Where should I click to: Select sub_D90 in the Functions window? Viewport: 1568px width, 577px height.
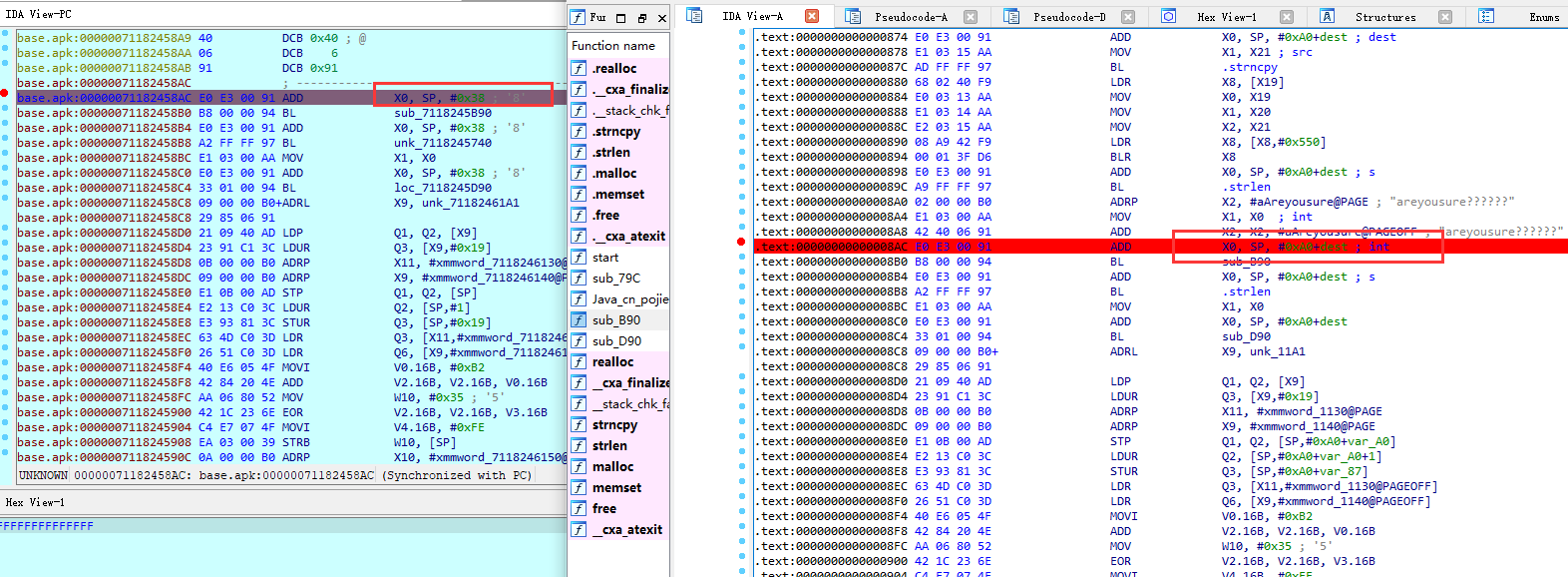coord(616,341)
